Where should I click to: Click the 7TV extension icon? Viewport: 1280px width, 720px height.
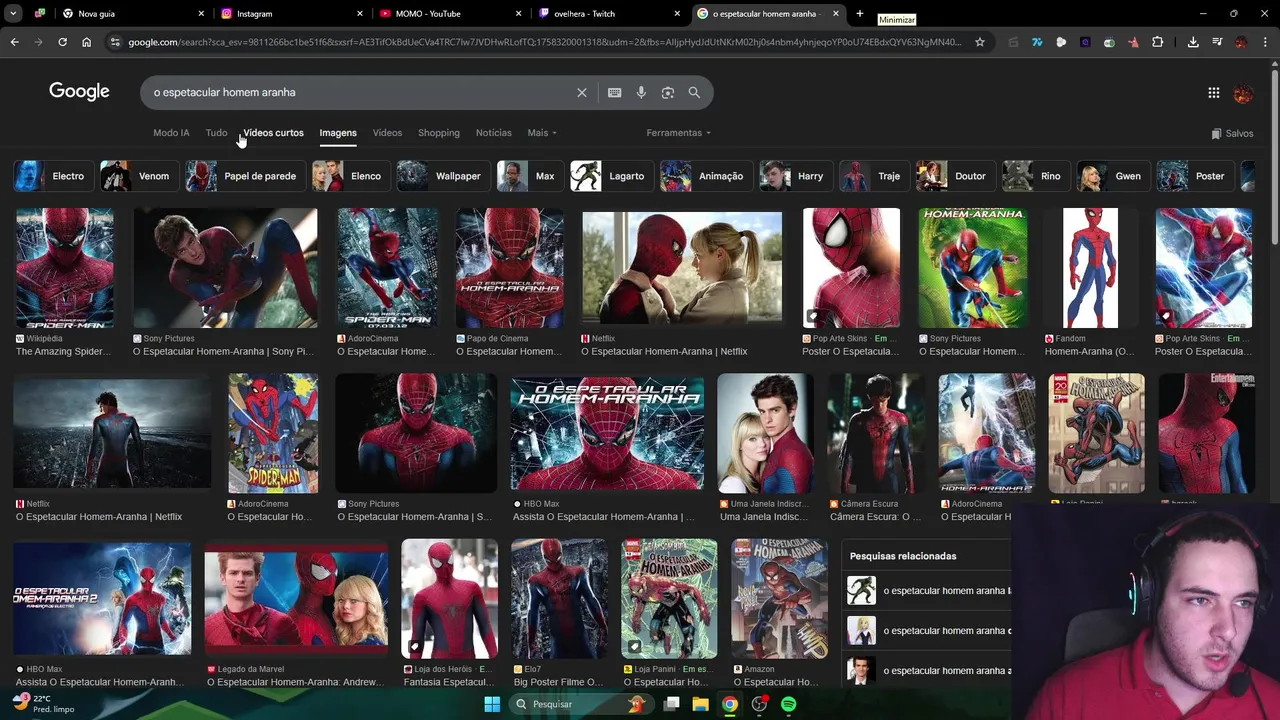pyautogui.click(x=1037, y=42)
